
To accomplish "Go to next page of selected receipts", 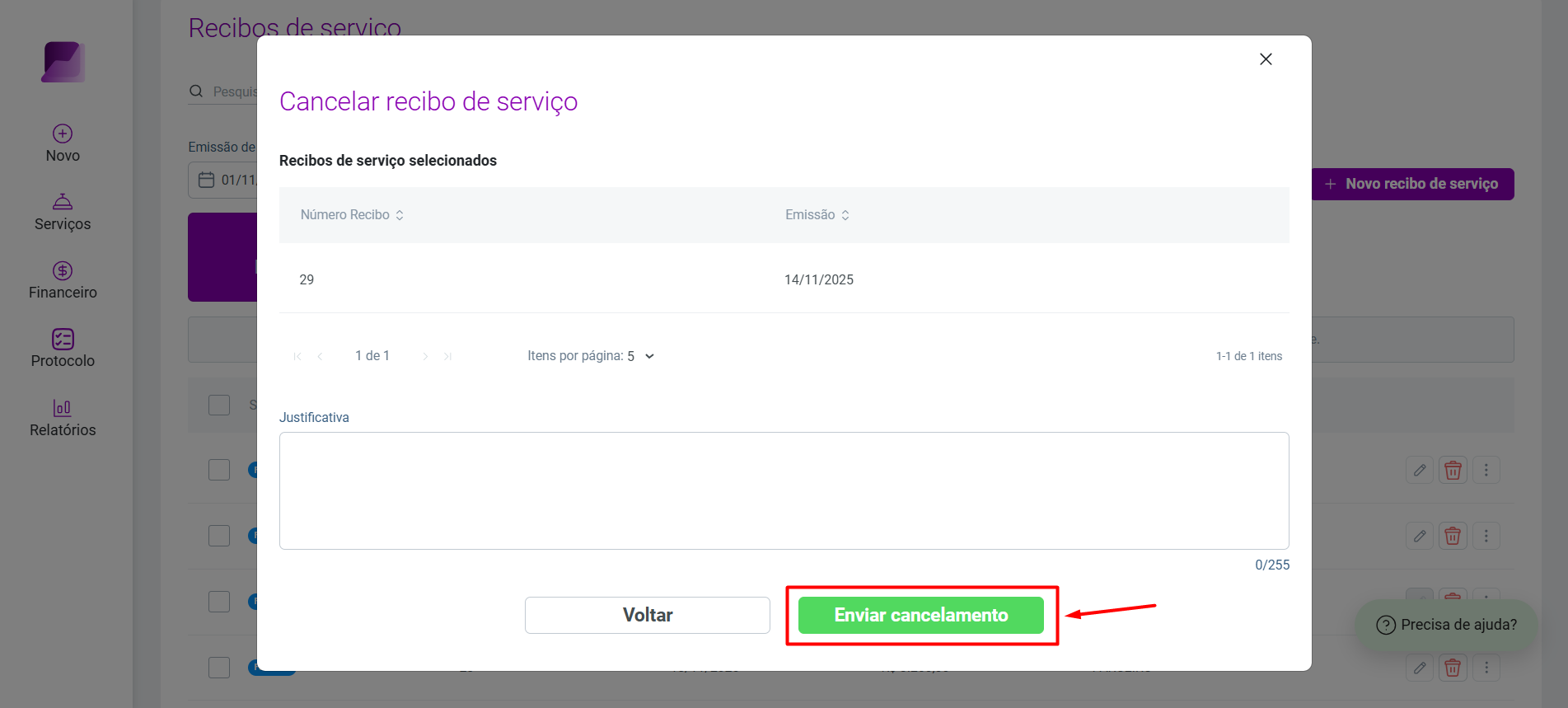I will (x=425, y=356).
